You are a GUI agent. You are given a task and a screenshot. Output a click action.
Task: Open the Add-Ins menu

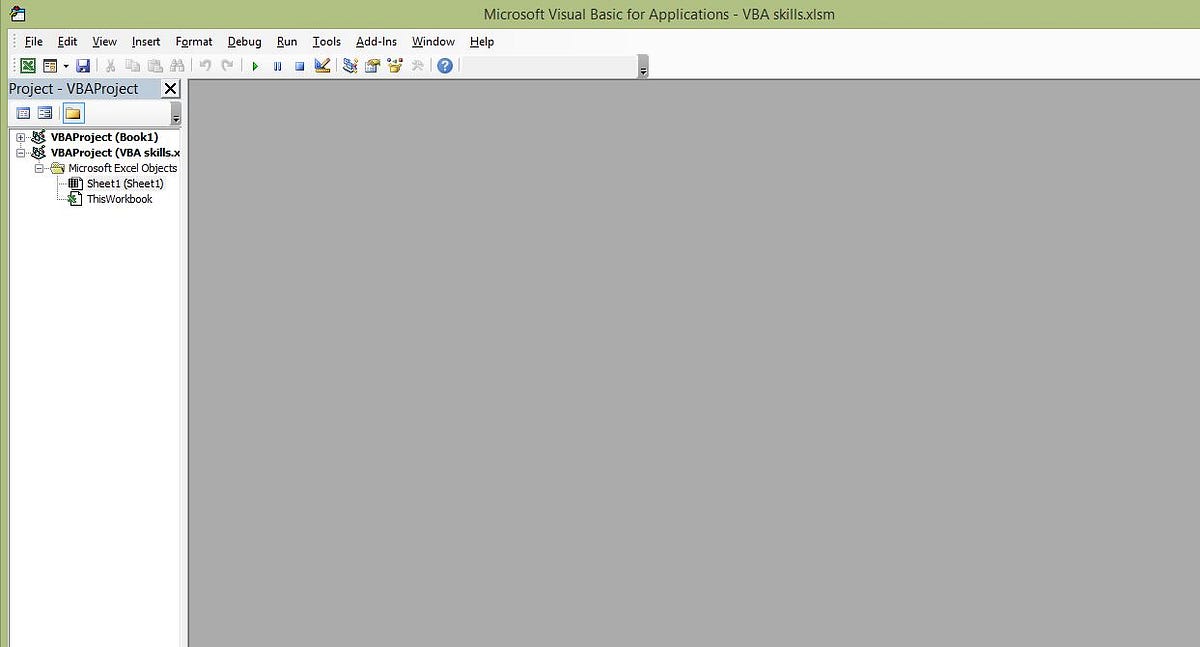376,41
